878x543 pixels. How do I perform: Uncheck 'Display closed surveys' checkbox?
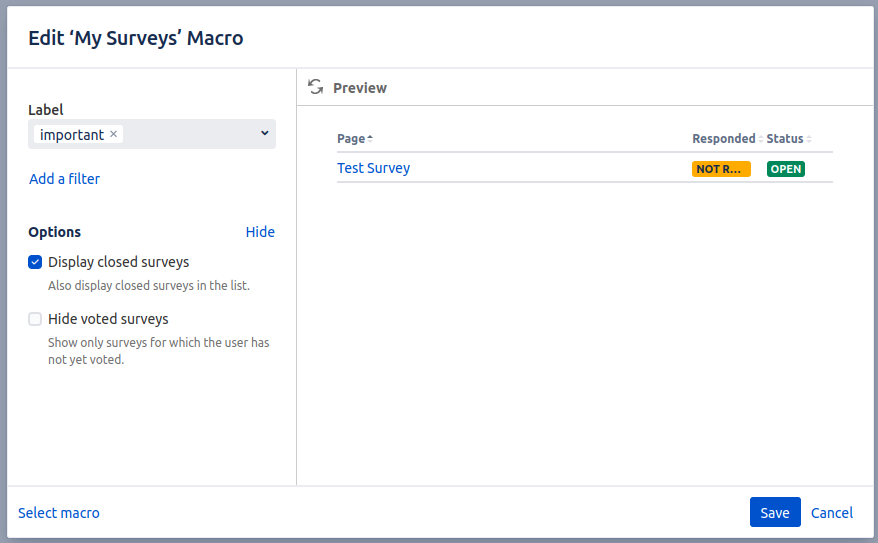click(35, 262)
